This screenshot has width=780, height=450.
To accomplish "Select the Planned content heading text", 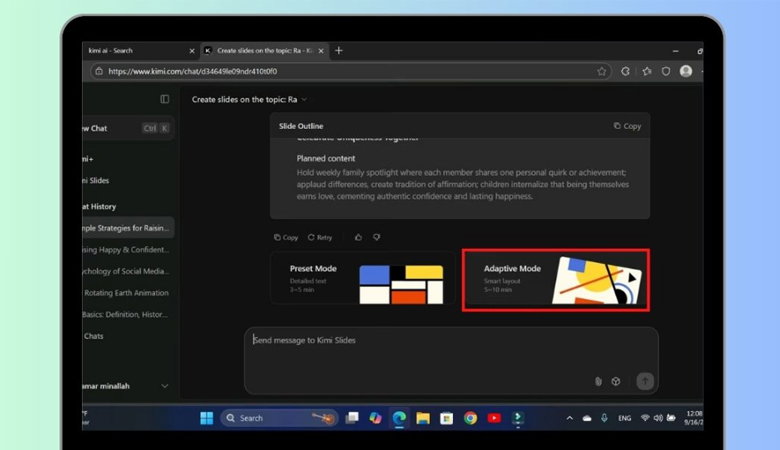I will (326, 159).
